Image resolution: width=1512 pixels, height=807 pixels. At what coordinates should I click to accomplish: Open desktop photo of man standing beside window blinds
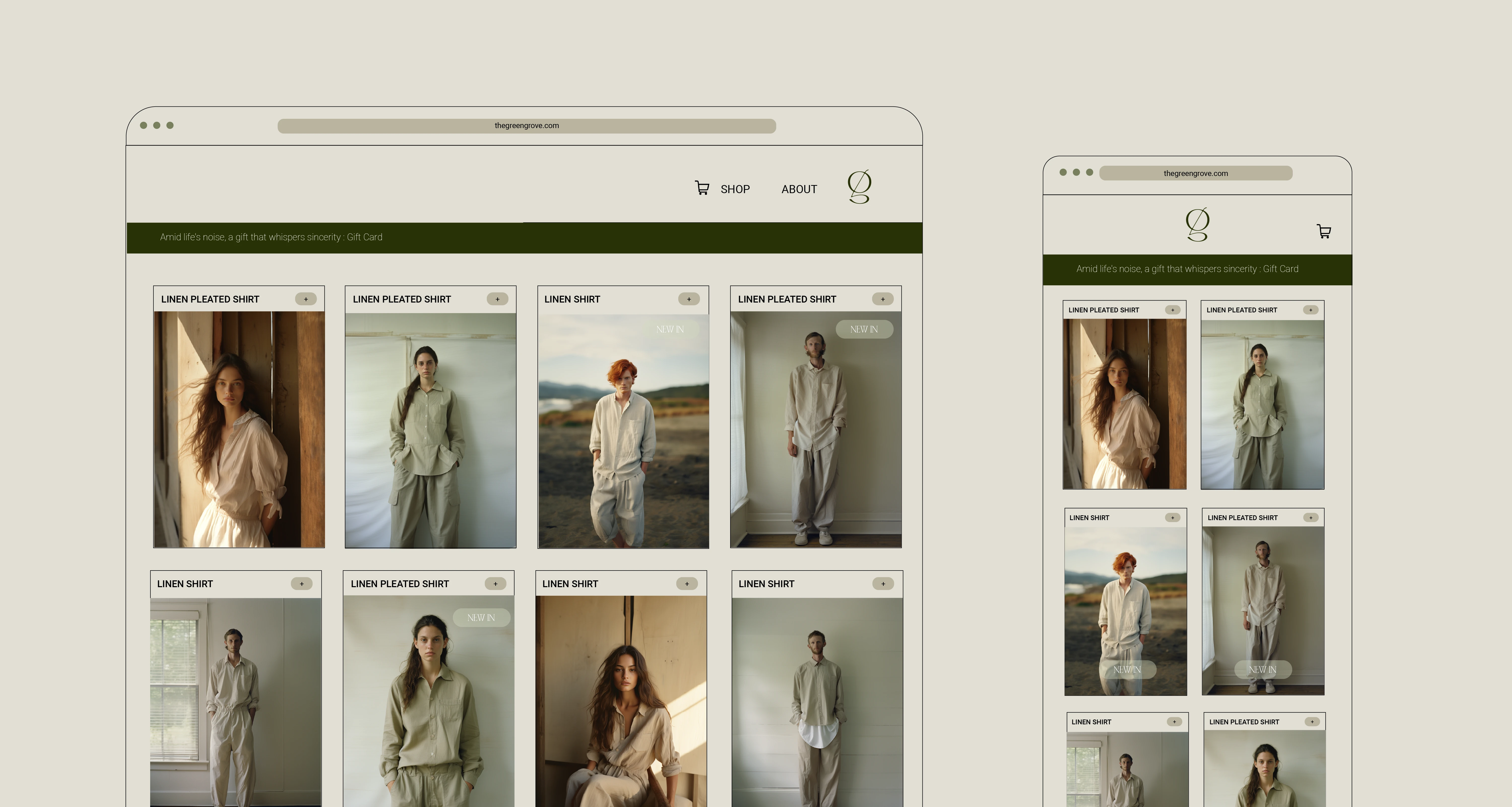click(x=236, y=702)
